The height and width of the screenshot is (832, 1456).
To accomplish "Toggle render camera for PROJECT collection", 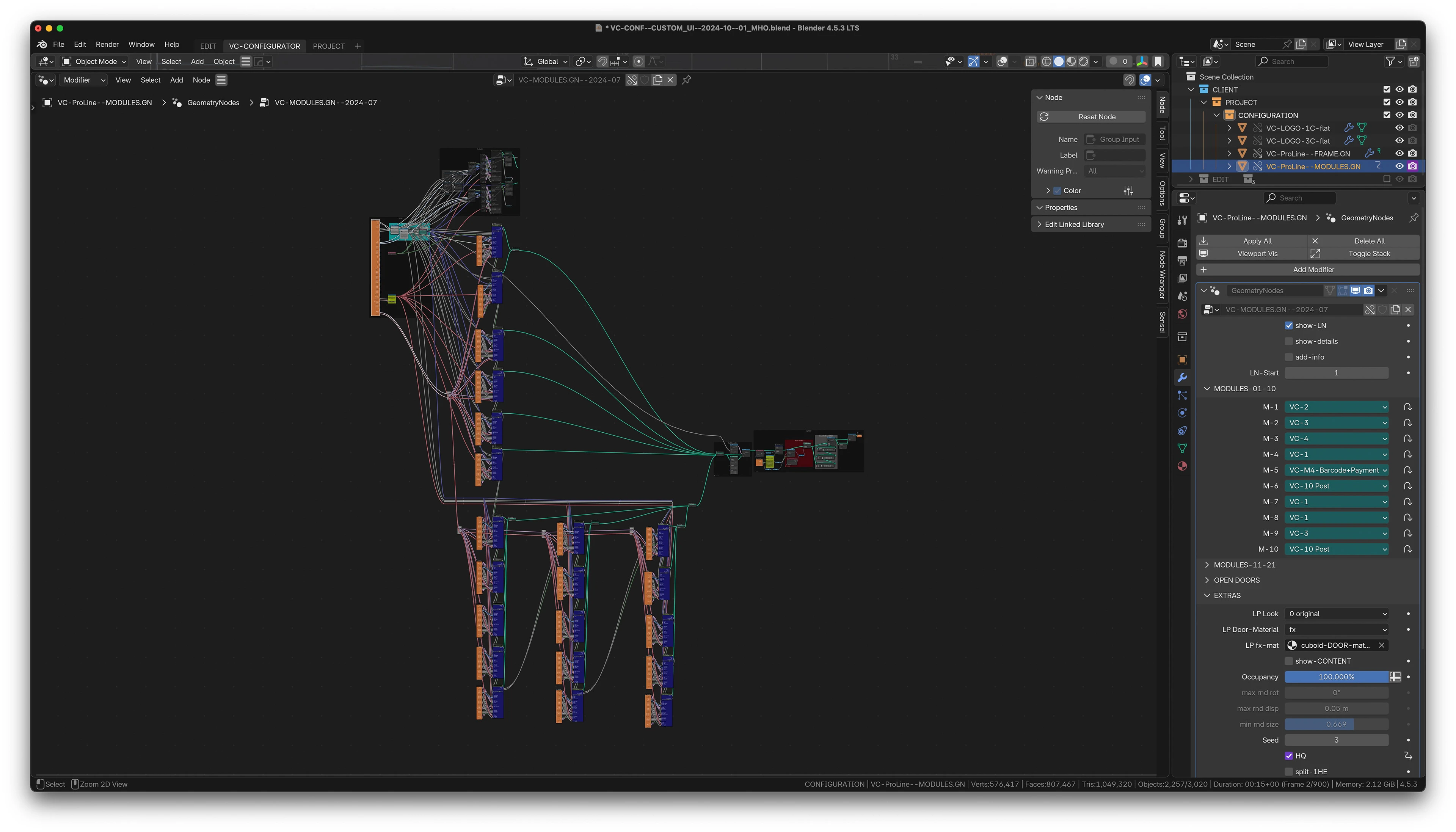I will [x=1412, y=102].
